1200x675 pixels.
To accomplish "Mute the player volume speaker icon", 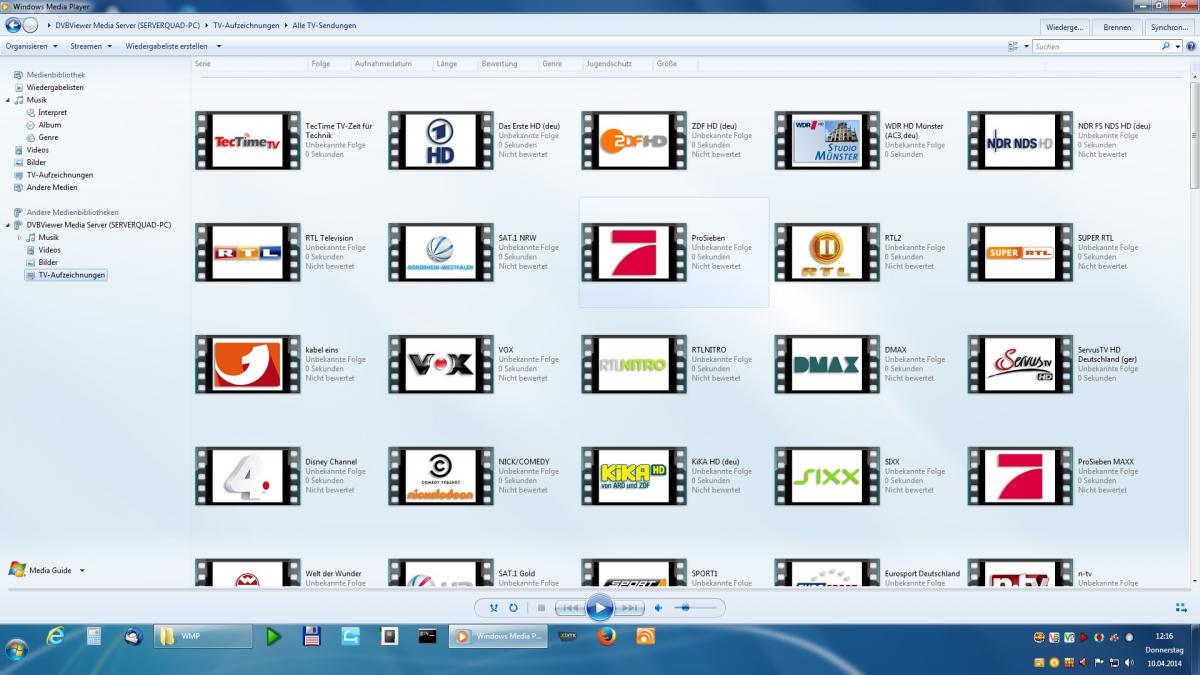I will [659, 607].
